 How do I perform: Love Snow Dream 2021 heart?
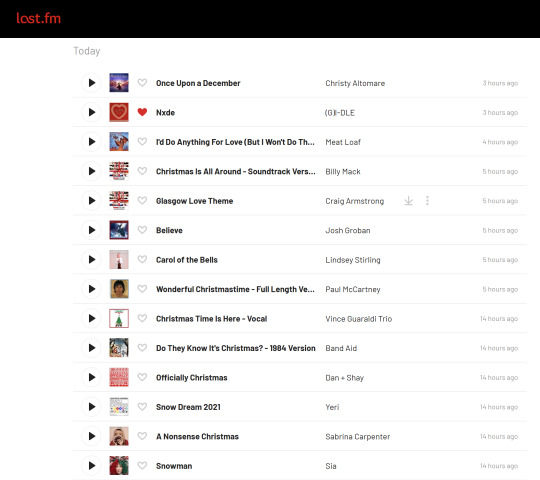142,407
